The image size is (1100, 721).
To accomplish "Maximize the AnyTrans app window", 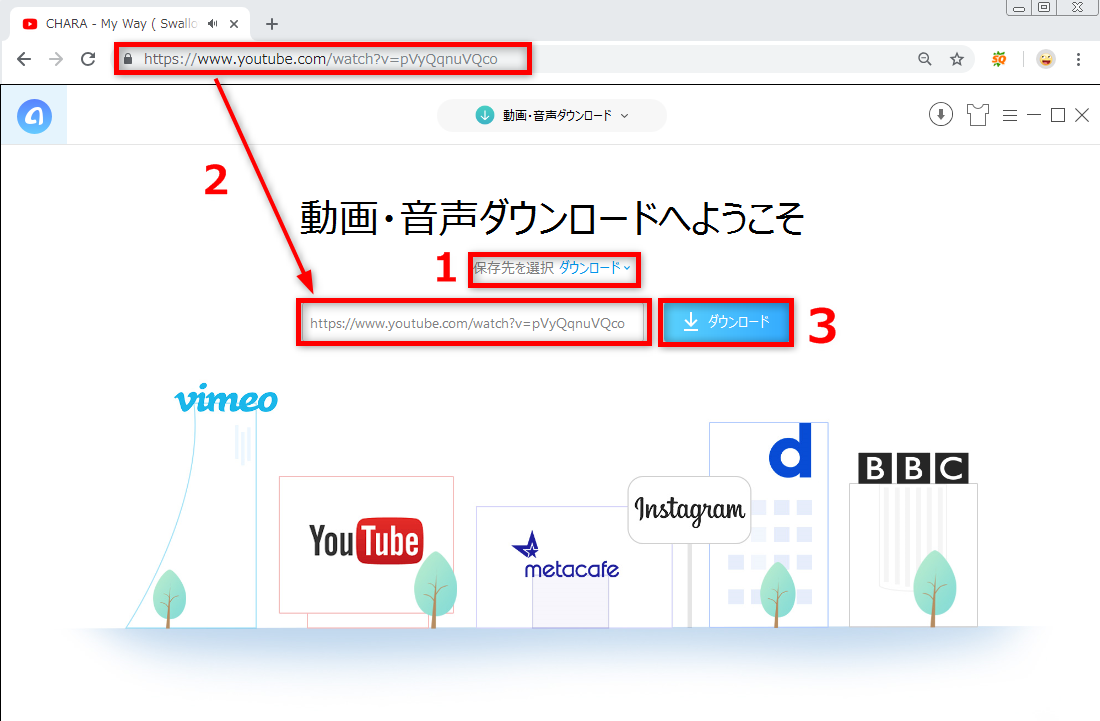I will tap(1058, 115).
